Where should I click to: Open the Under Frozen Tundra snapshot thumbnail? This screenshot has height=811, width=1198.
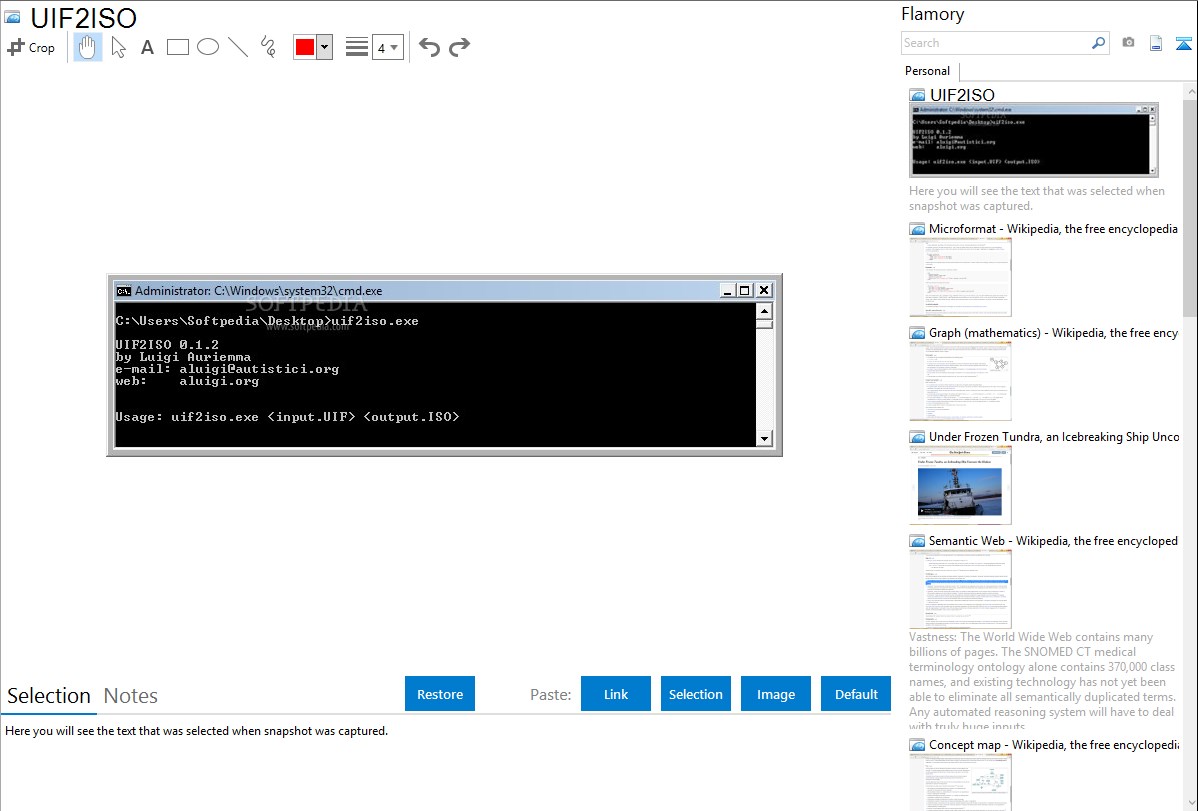click(x=960, y=485)
